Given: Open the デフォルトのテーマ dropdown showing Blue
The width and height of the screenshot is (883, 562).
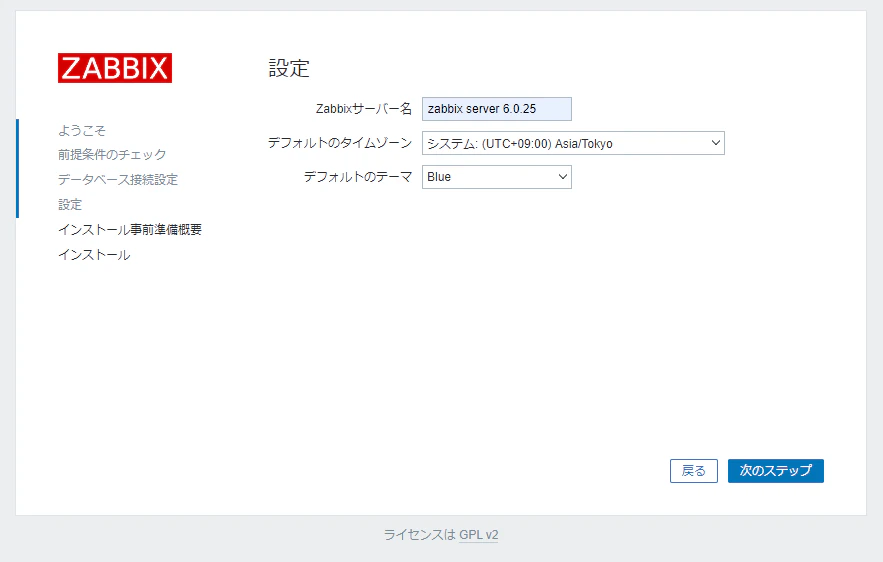Looking at the screenshot, I should coord(497,177).
